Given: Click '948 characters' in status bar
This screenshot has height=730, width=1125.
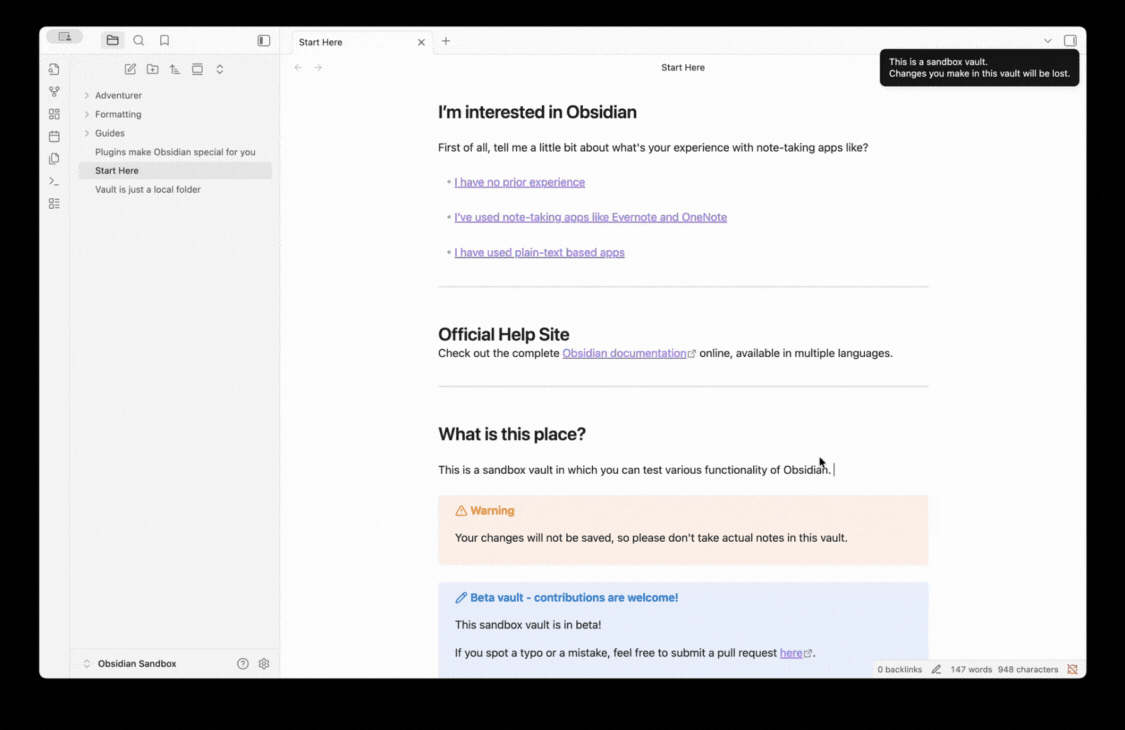Looking at the screenshot, I should point(1027,670).
